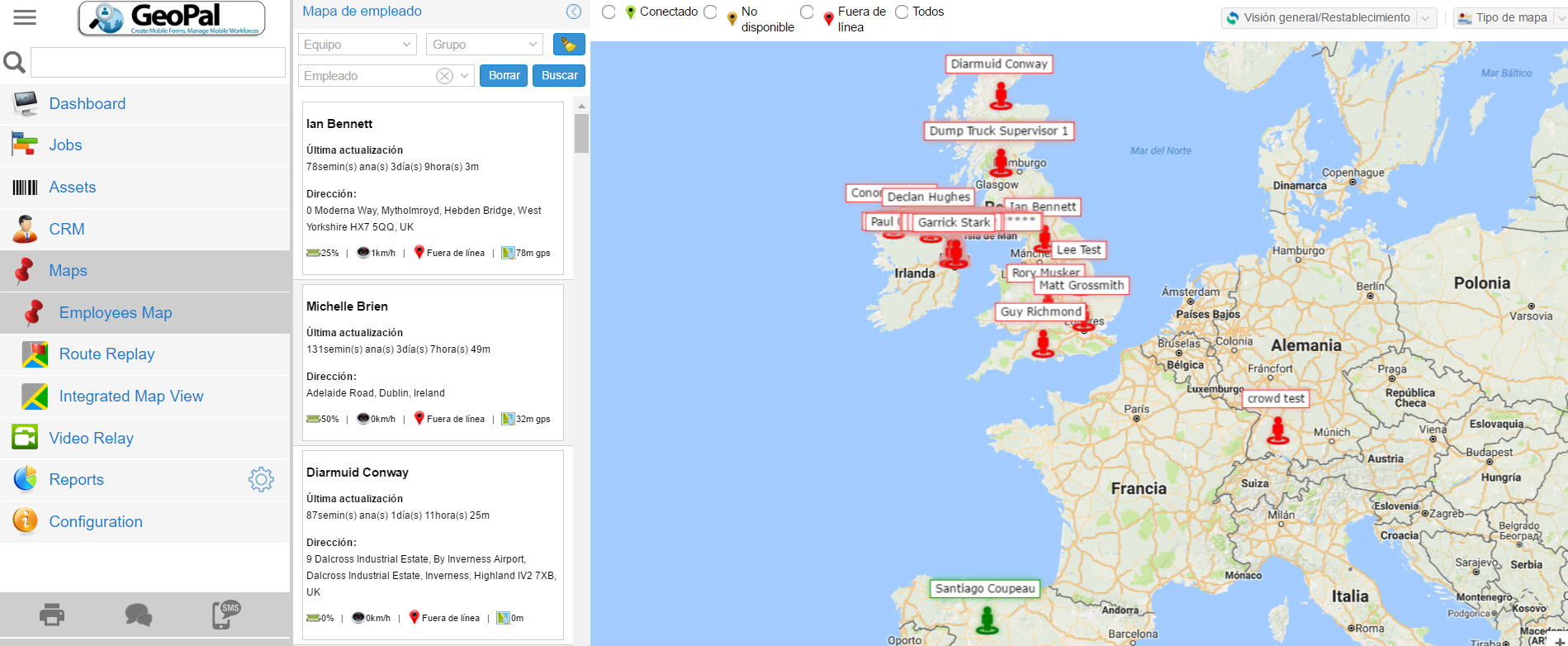Image resolution: width=1568 pixels, height=646 pixels.
Task: Click the sidebar search input field
Action: click(158, 63)
